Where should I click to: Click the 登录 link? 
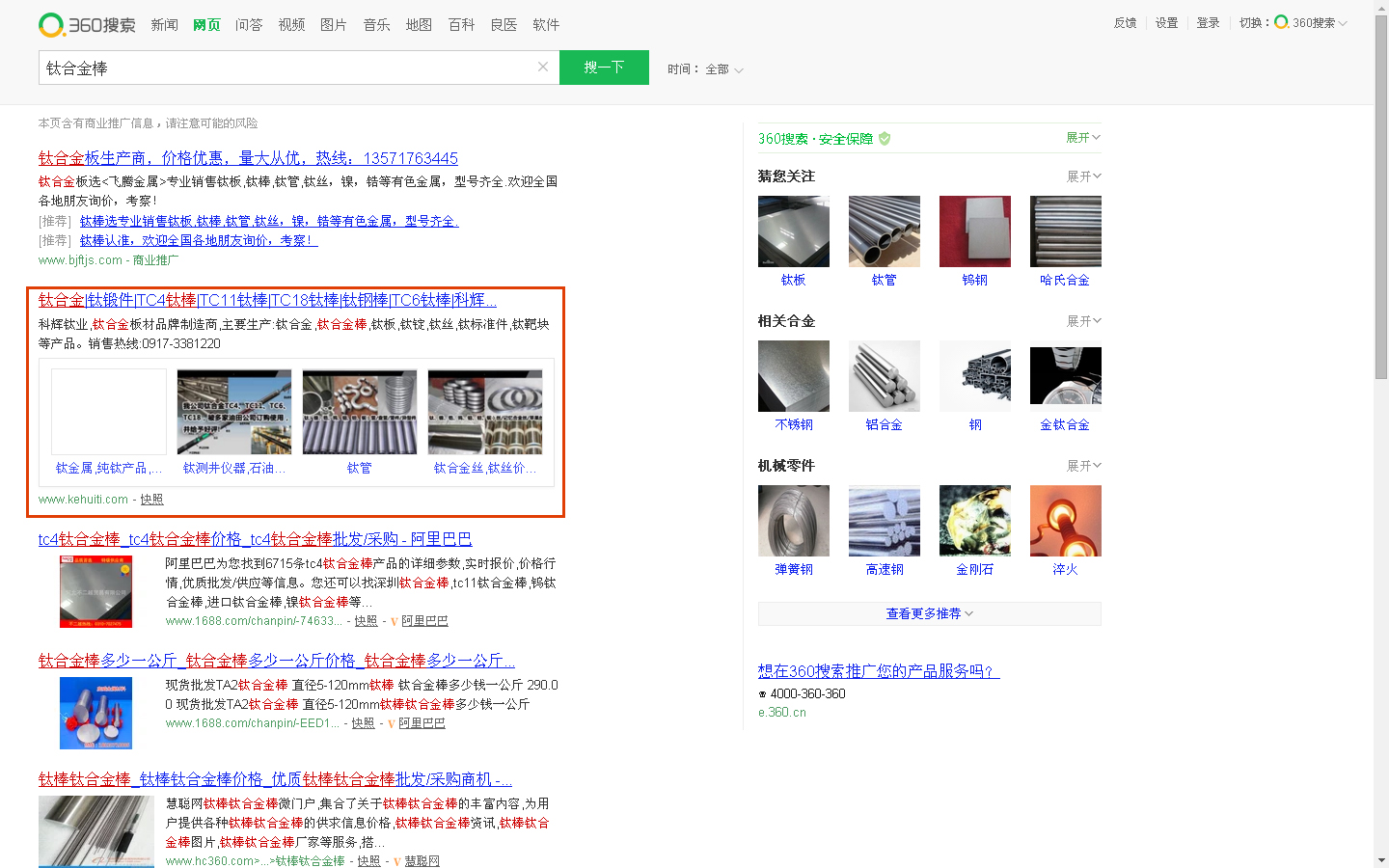[x=1208, y=22]
